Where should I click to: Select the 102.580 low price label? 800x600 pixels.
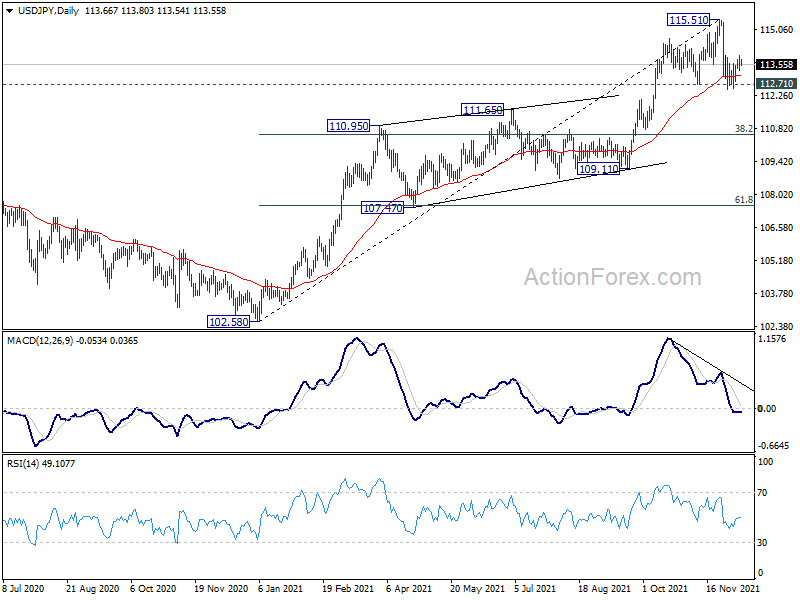tap(229, 322)
